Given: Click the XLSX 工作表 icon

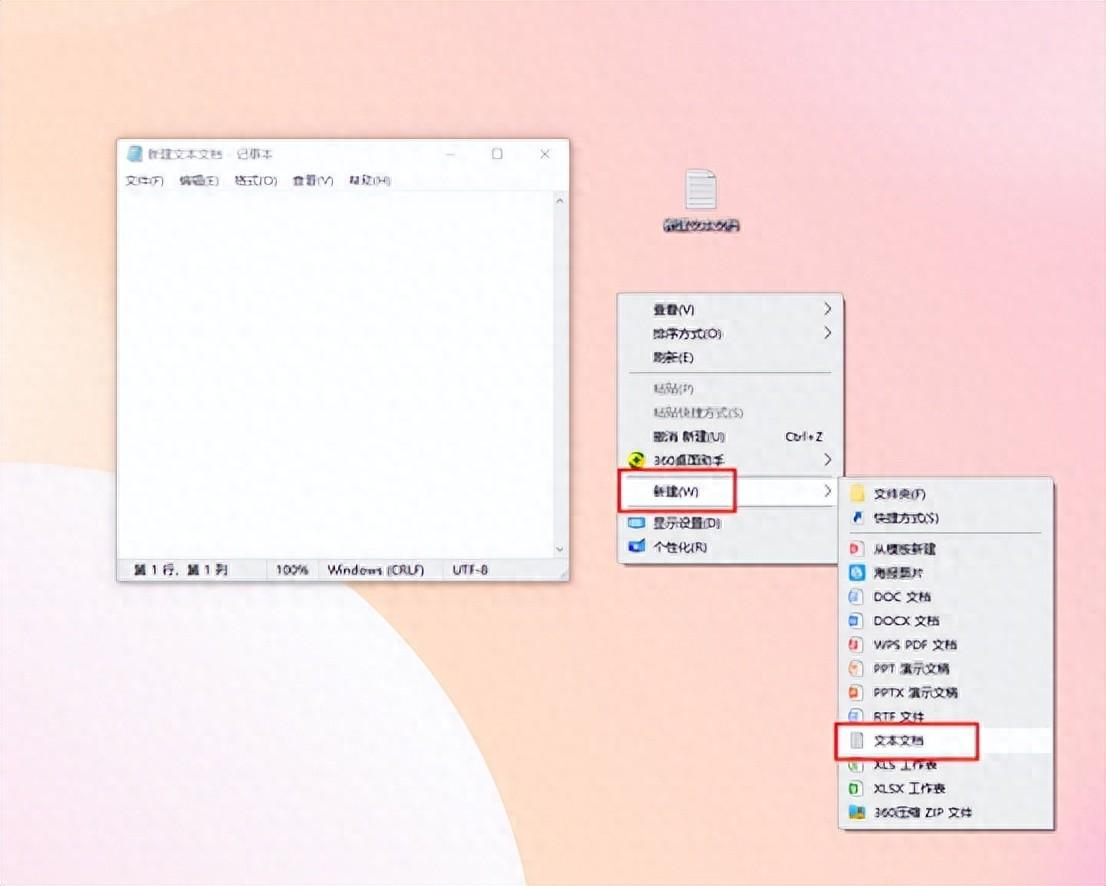Looking at the screenshot, I should (856, 789).
